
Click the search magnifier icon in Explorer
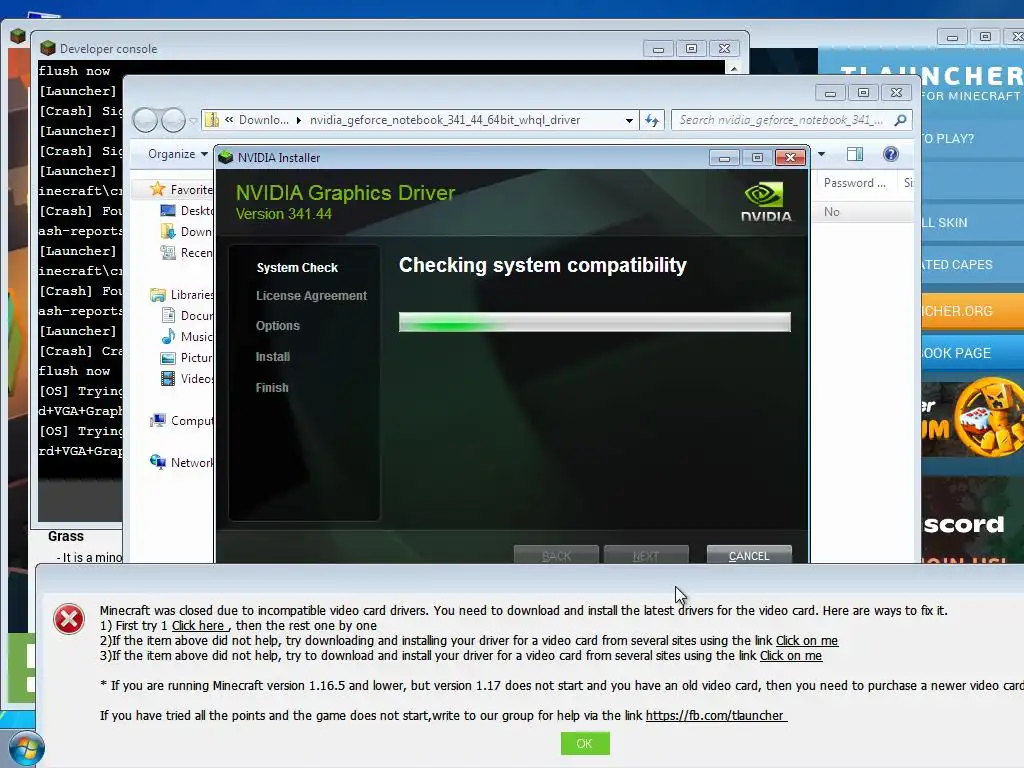pyautogui.click(x=901, y=120)
